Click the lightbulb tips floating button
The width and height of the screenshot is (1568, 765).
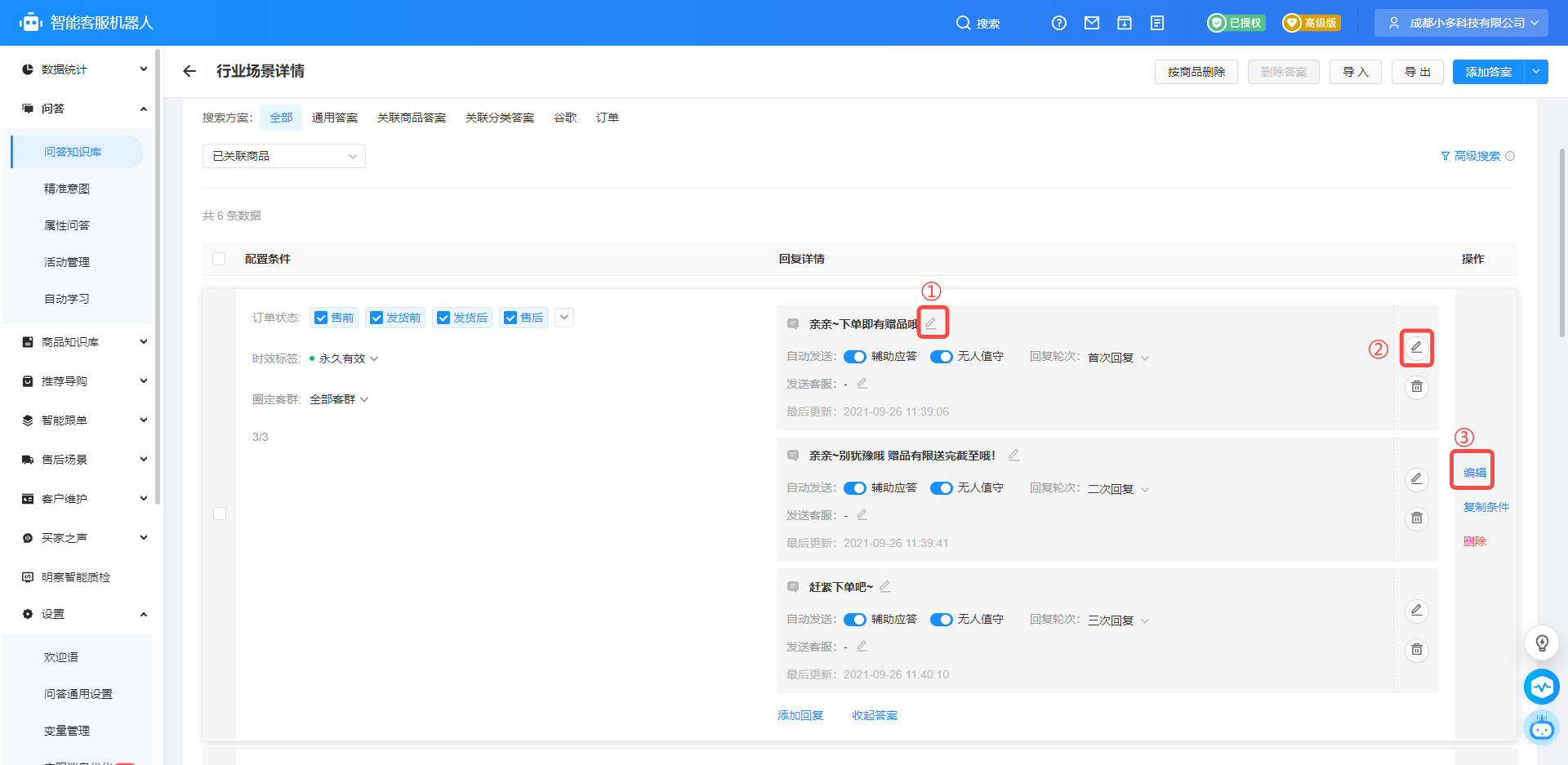point(1542,643)
